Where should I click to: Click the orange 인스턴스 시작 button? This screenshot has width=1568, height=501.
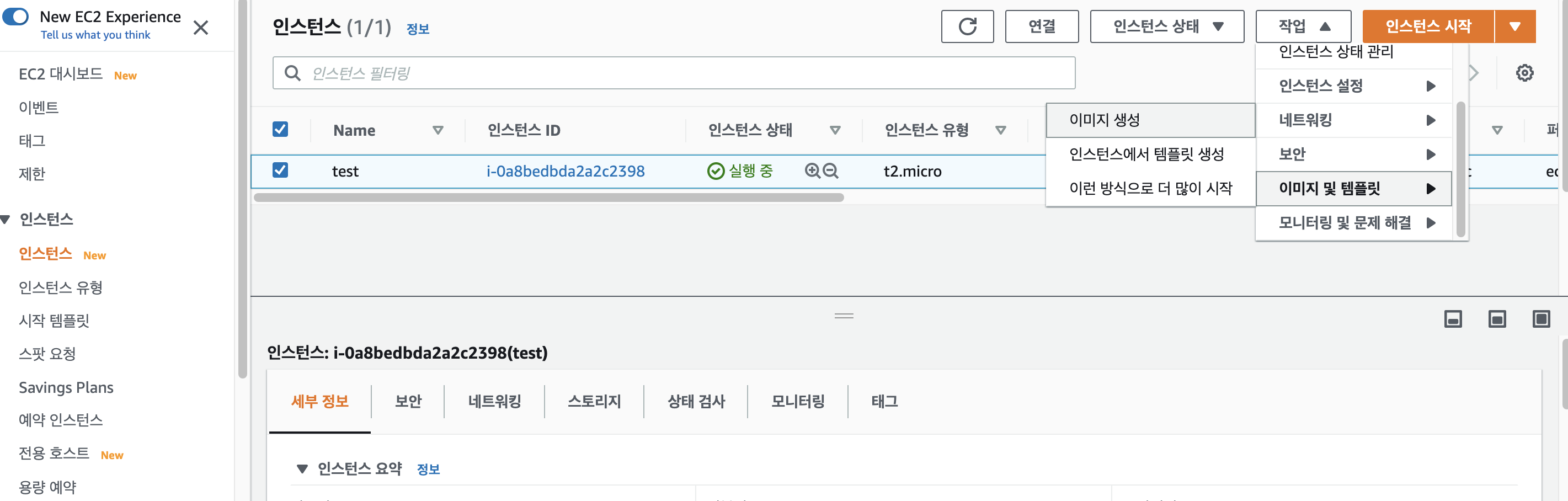[1428, 26]
